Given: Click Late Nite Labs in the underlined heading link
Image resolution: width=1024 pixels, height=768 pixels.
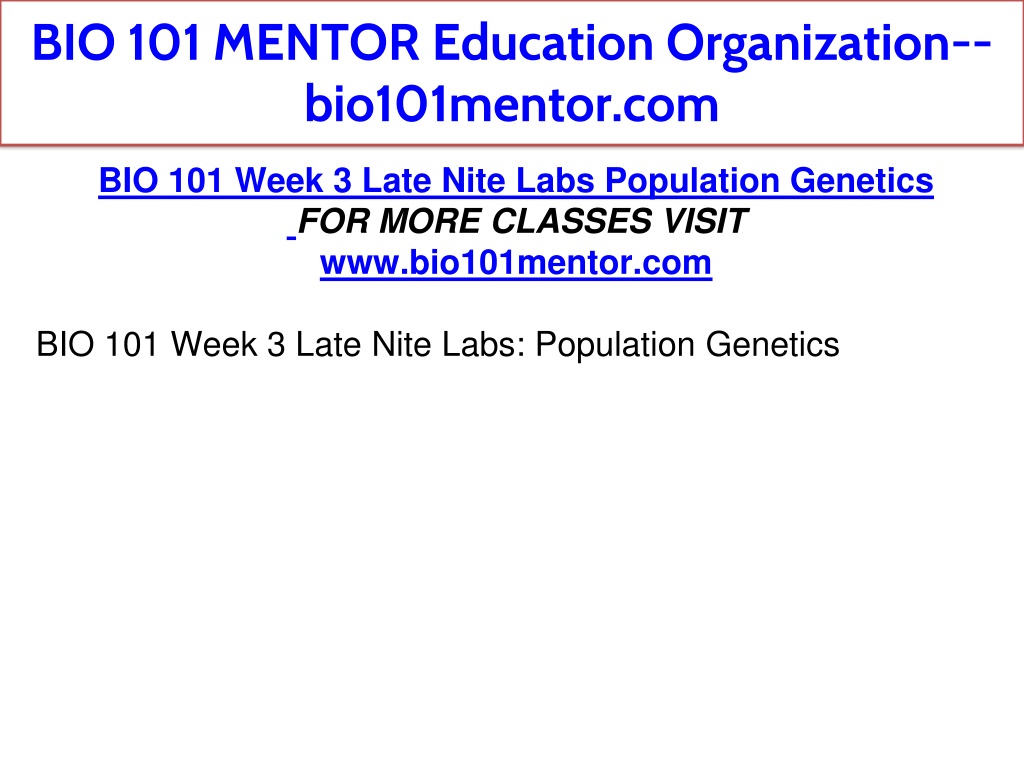Looking at the screenshot, I should [x=478, y=180].
